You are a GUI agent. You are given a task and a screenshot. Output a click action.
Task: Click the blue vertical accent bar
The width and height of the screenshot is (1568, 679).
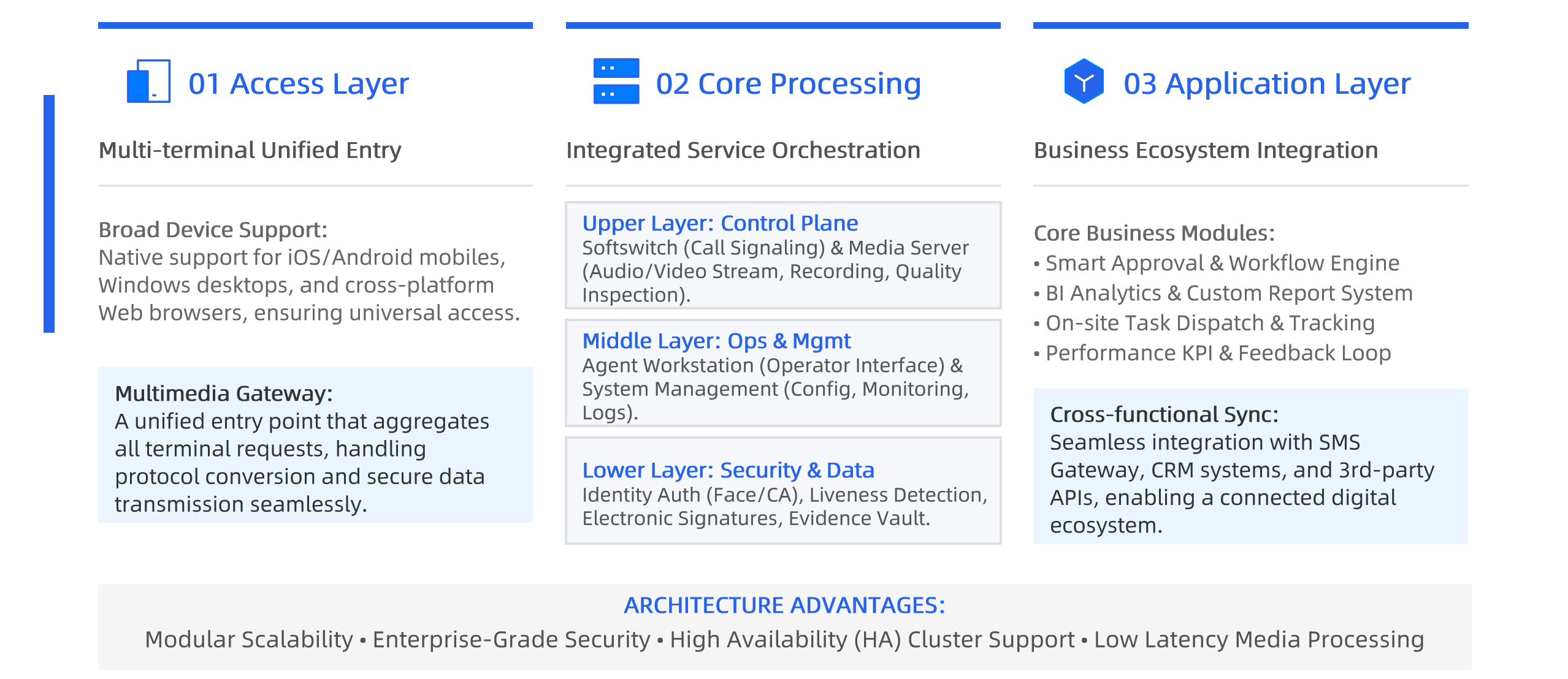coord(49,214)
